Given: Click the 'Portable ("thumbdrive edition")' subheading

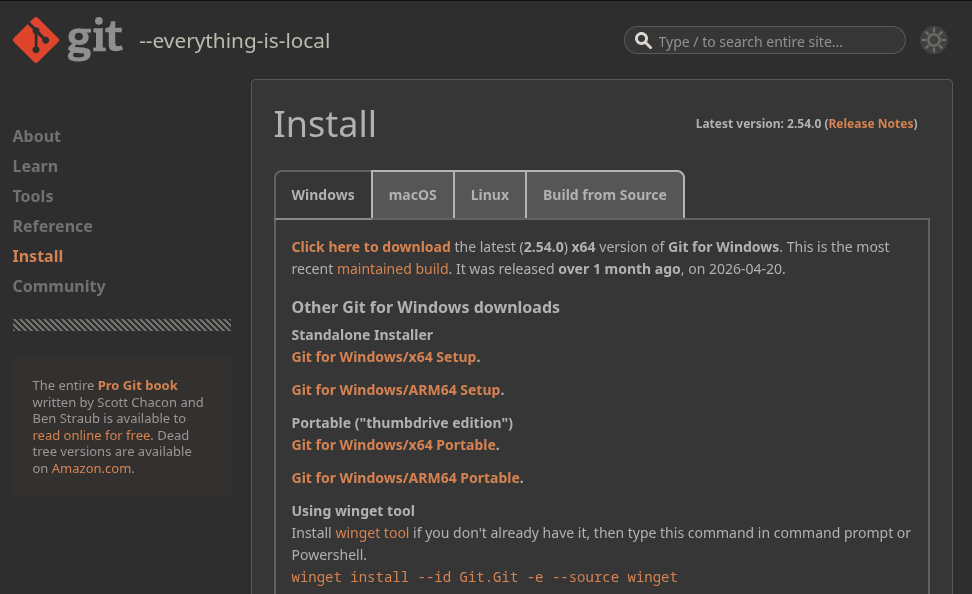Looking at the screenshot, I should pyautogui.click(x=402, y=423).
